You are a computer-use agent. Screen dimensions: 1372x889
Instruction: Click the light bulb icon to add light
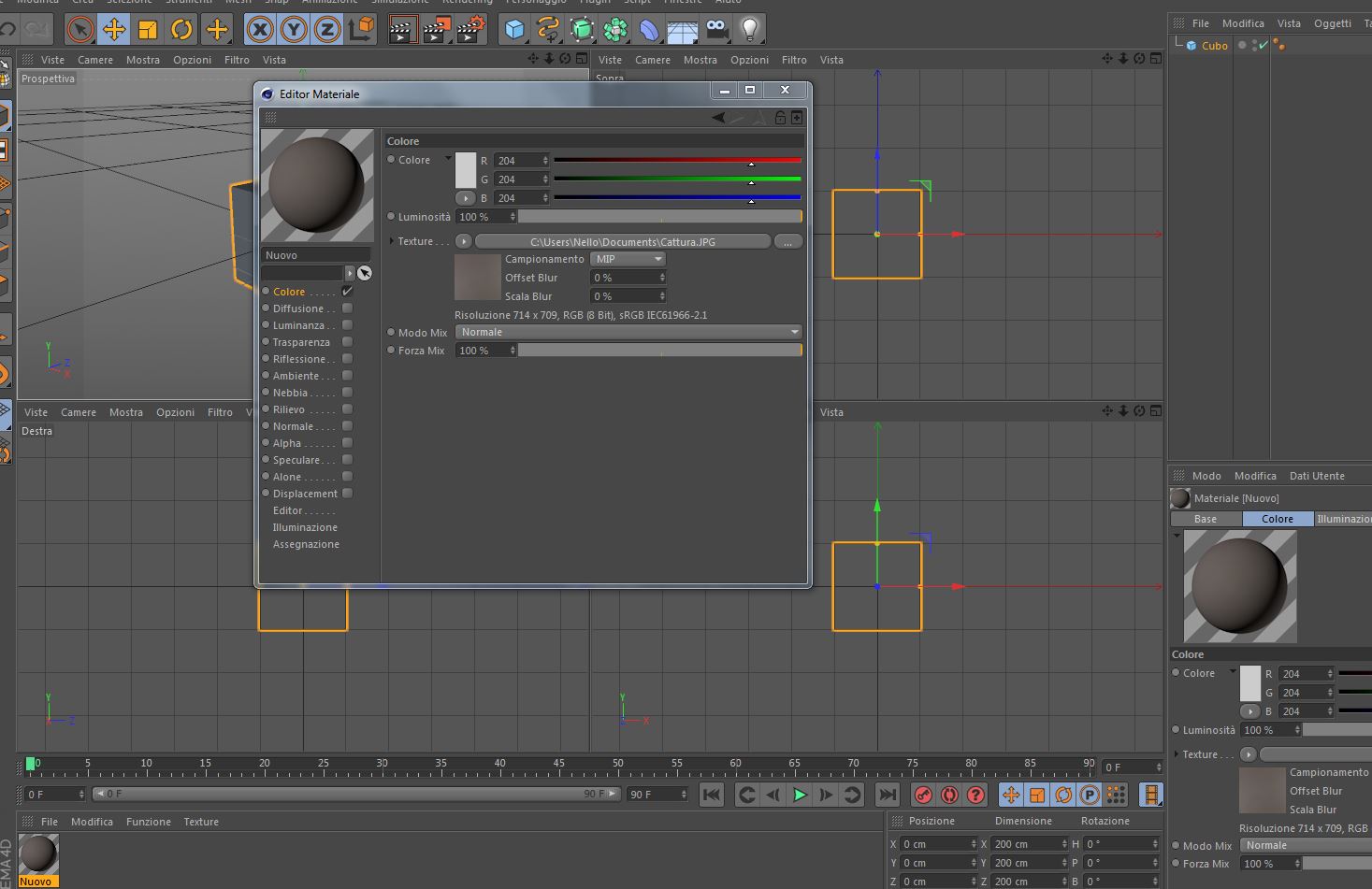tap(749, 30)
